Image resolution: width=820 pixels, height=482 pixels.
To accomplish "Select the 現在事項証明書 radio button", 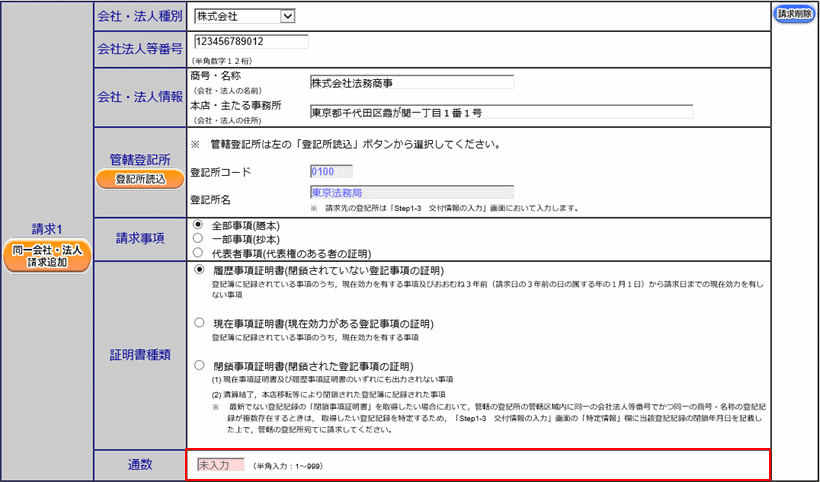I will point(199,323).
